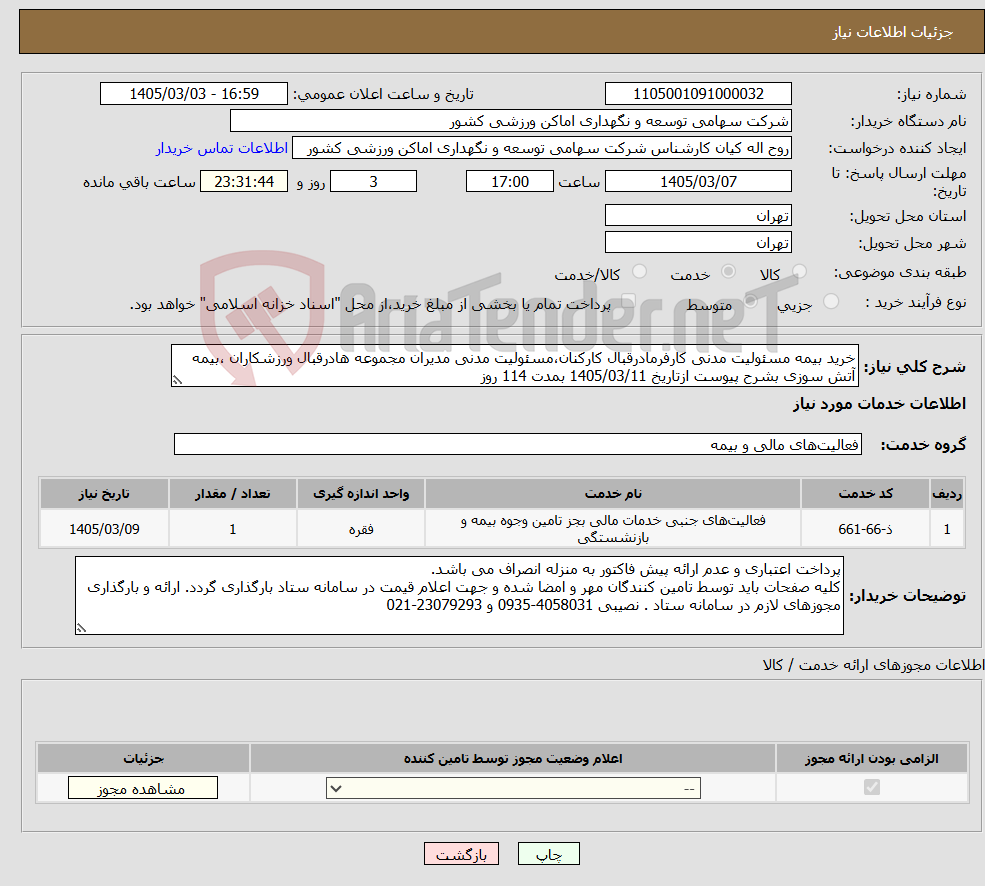Click the deadline time field 17:00

click(509, 182)
